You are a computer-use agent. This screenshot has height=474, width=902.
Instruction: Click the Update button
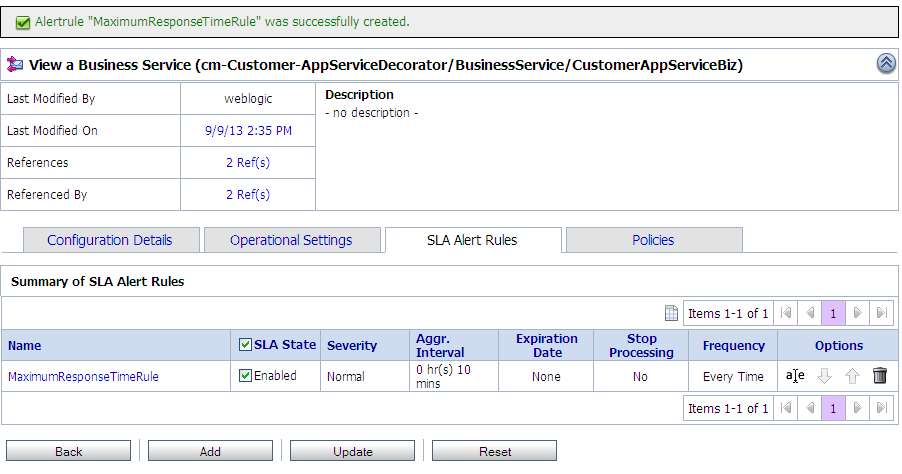pos(352,452)
